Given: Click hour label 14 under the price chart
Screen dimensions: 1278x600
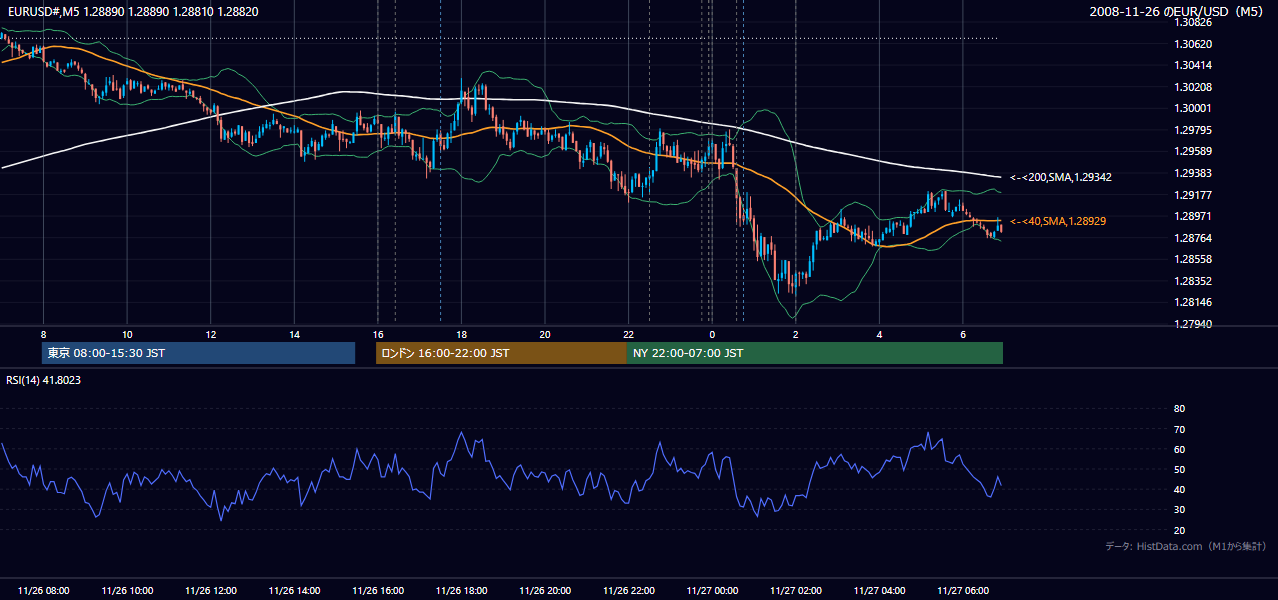Looking at the screenshot, I should click(294, 334).
